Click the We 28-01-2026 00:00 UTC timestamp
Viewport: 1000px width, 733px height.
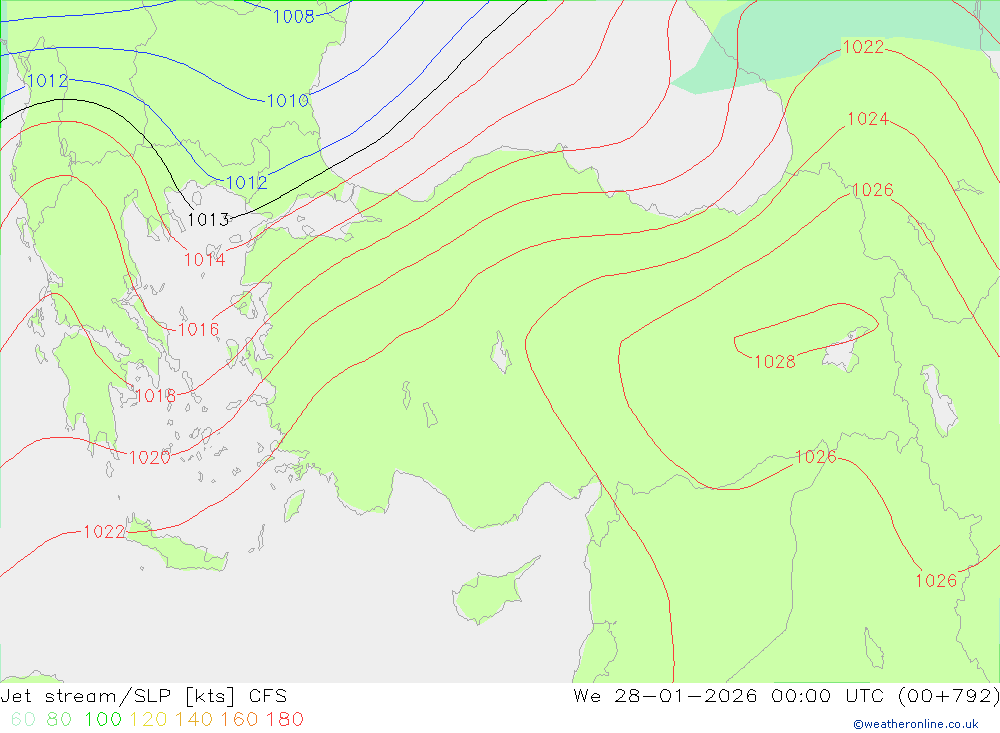click(786, 696)
